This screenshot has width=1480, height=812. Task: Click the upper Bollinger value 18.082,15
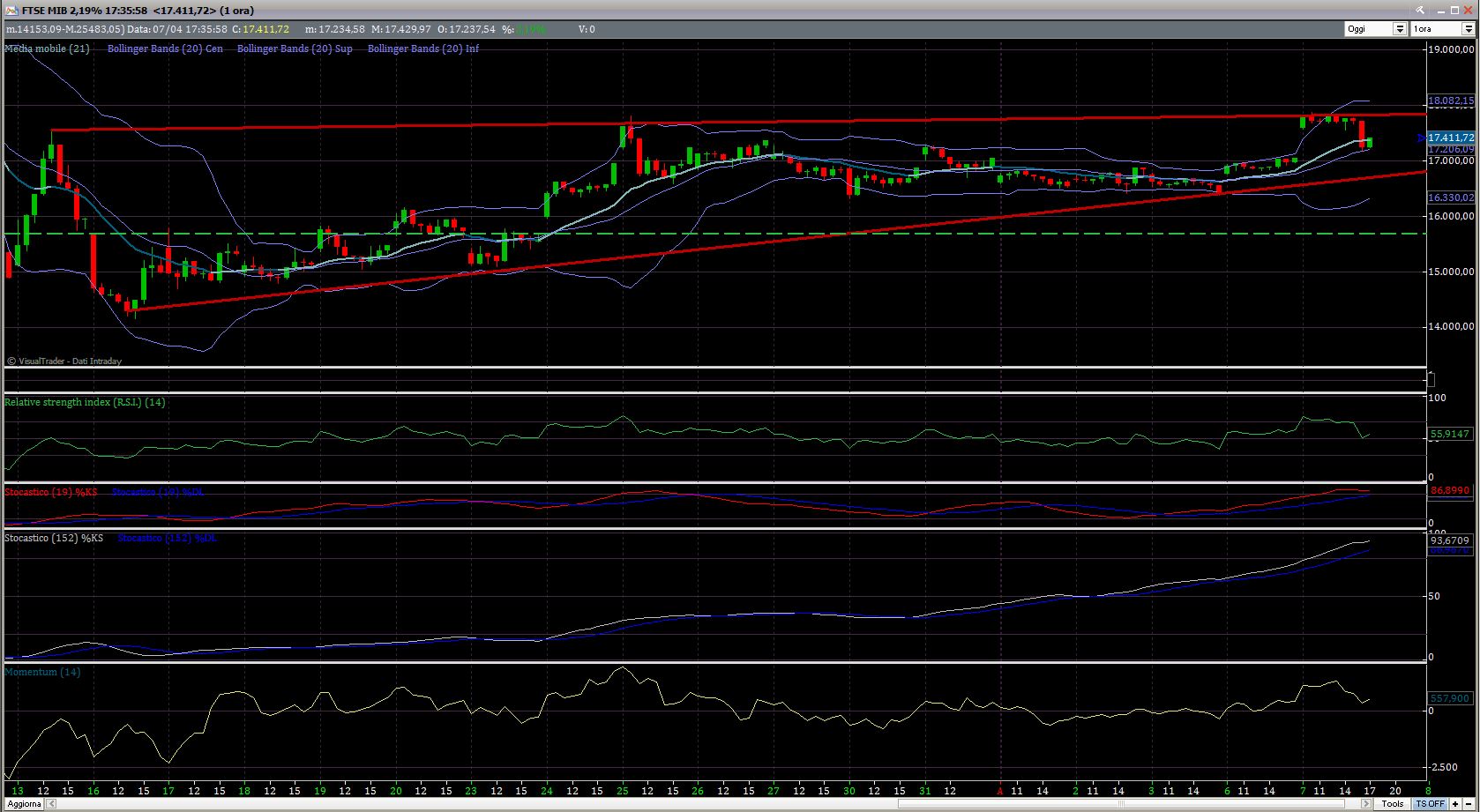point(1451,101)
